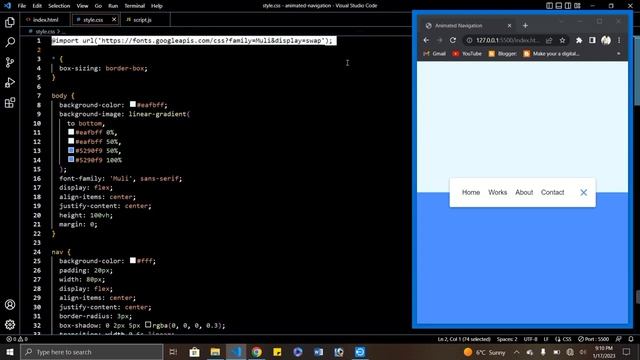
Task: Close the navigation with the X icon
Action: pyautogui.click(x=584, y=193)
